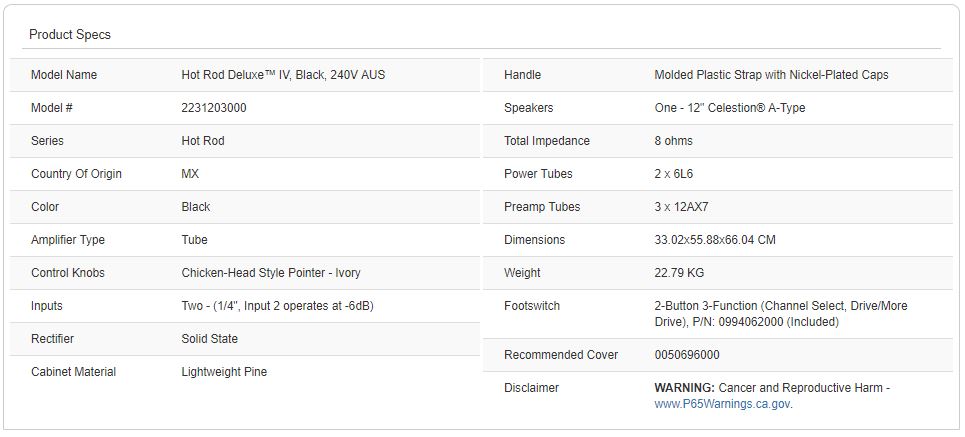Select the 8 ohms impedance value
The image size is (965, 437).
(673, 141)
